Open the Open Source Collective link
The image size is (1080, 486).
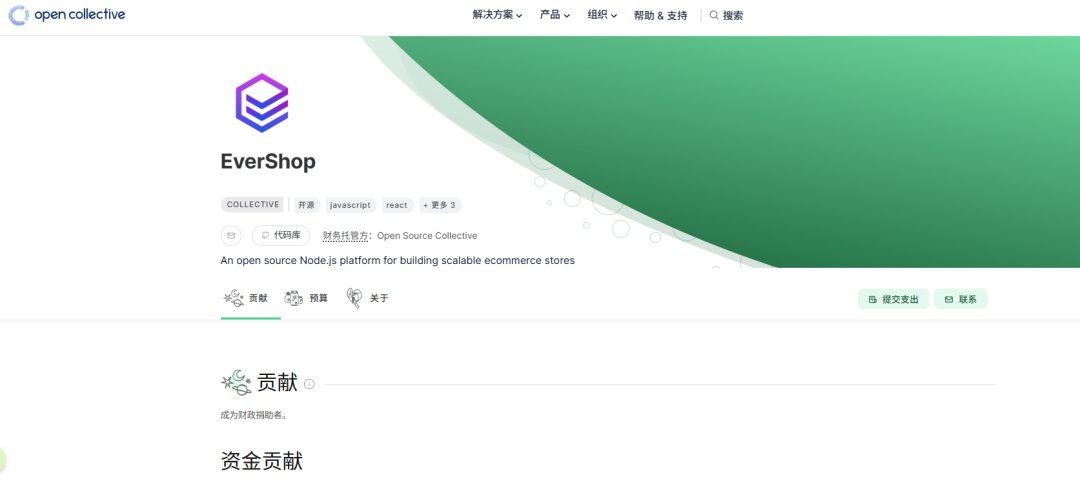pos(427,235)
